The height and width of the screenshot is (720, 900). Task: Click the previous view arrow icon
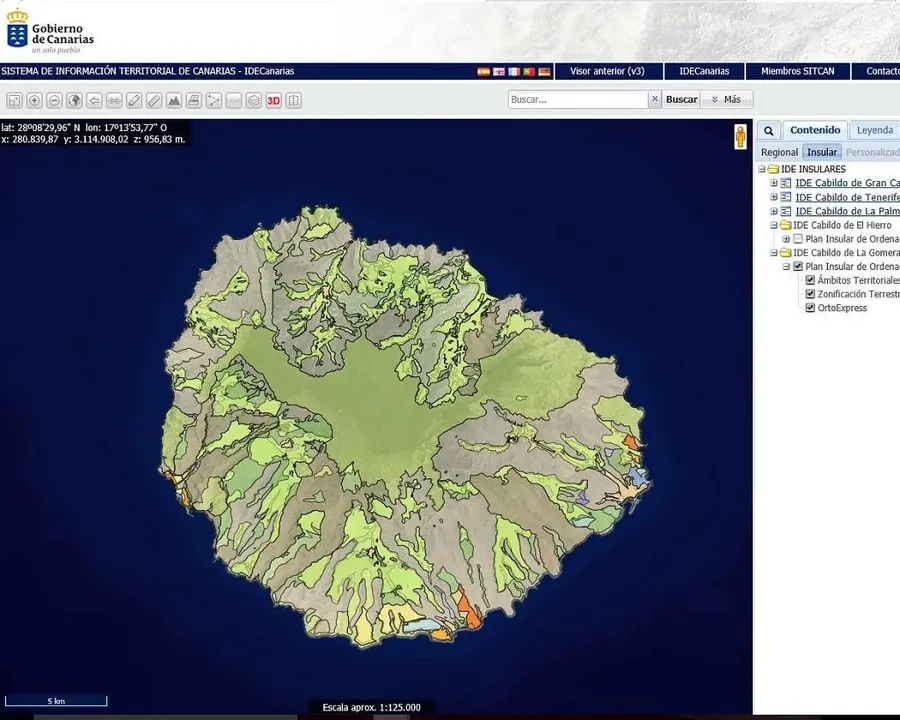(x=94, y=100)
